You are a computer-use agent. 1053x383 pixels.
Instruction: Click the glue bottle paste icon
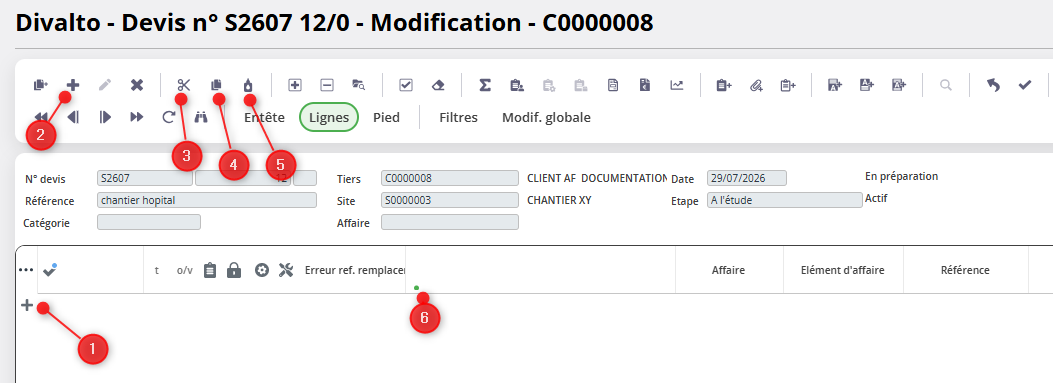tap(248, 85)
